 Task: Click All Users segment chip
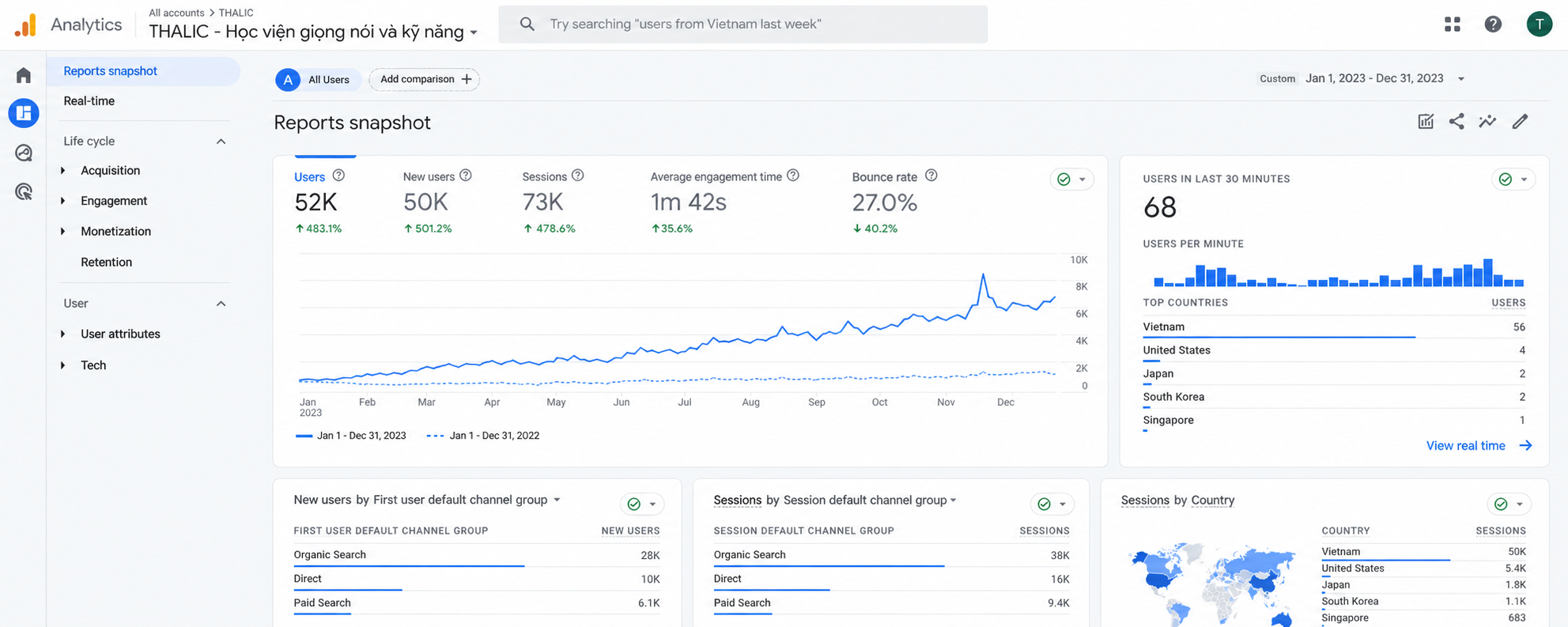[318, 80]
